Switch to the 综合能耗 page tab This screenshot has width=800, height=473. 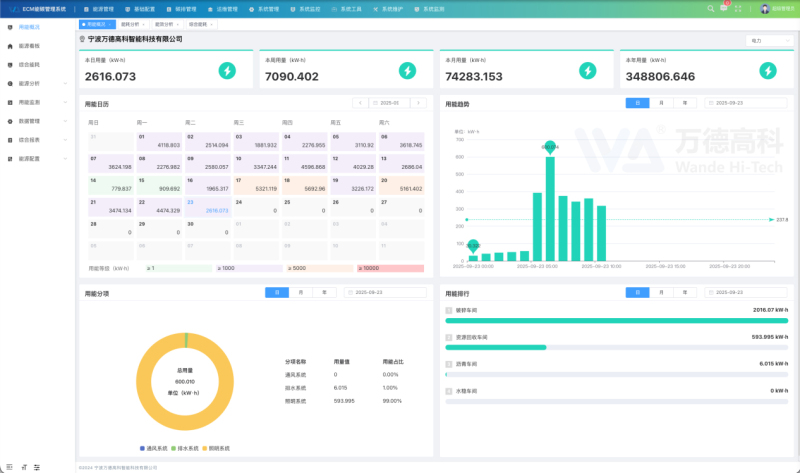(x=200, y=24)
